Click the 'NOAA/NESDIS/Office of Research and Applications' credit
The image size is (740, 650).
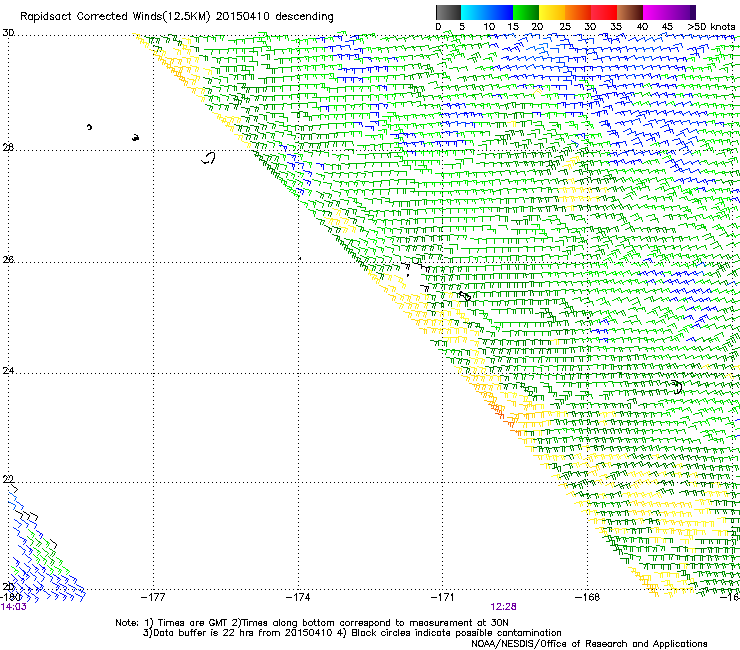(x=589, y=644)
